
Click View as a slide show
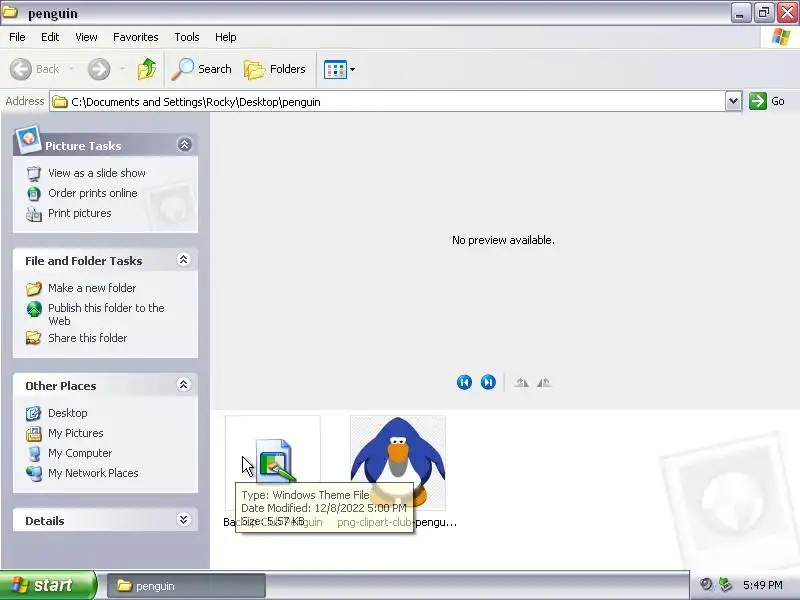(97, 173)
